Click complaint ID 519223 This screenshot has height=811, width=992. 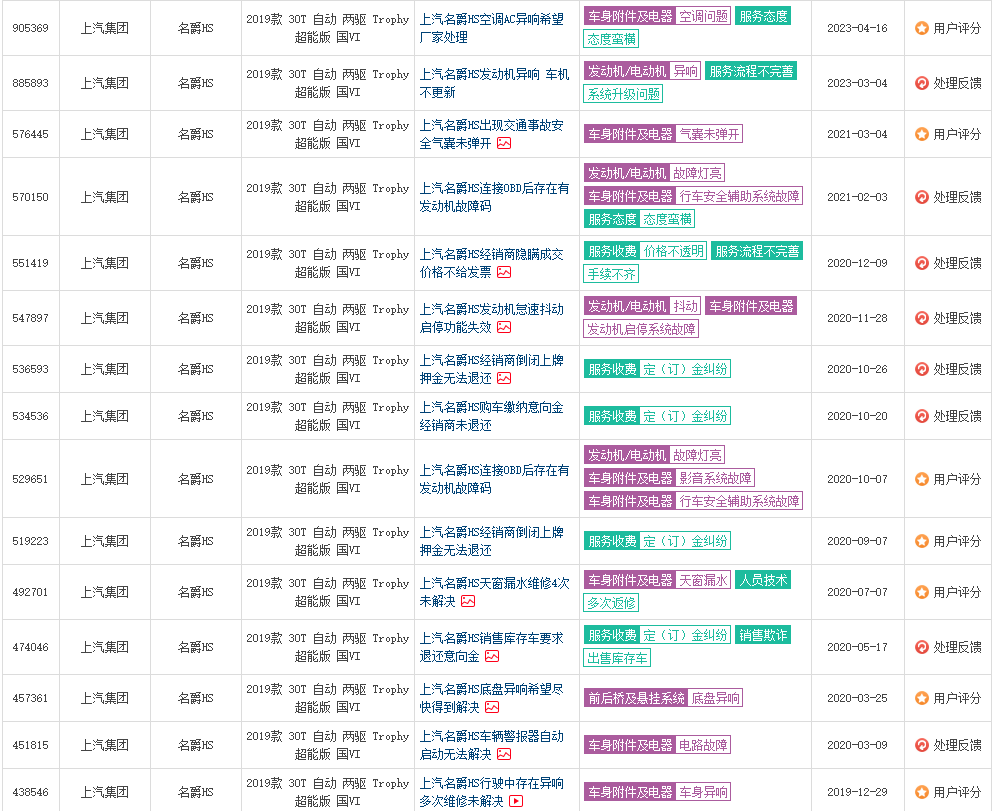pos(30,541)
